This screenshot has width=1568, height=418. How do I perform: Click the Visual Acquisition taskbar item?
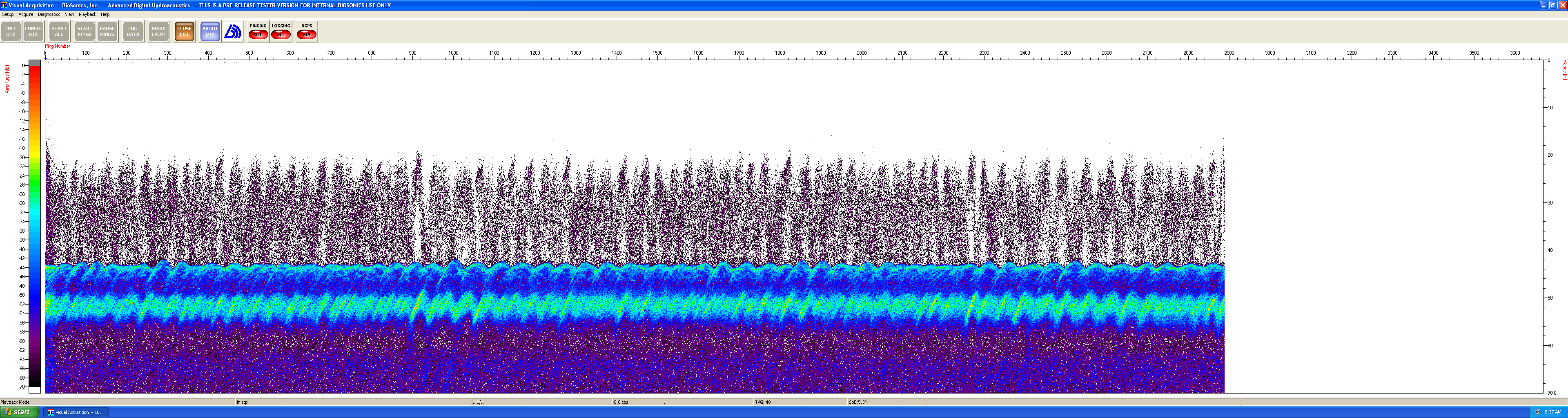76,413
